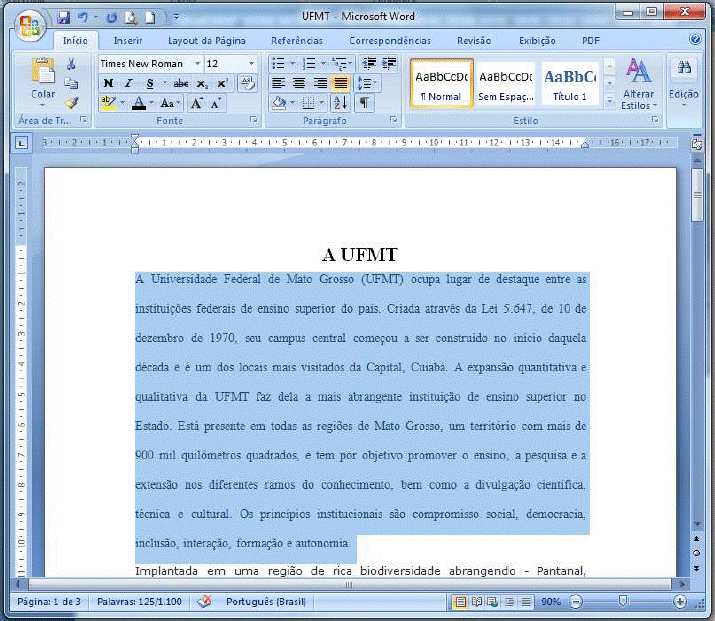Toggle strikethrough abc formatting
Image resolution: width=715 pixels, height=621 pixels.
pyautogui.click(x=181, y=83)
